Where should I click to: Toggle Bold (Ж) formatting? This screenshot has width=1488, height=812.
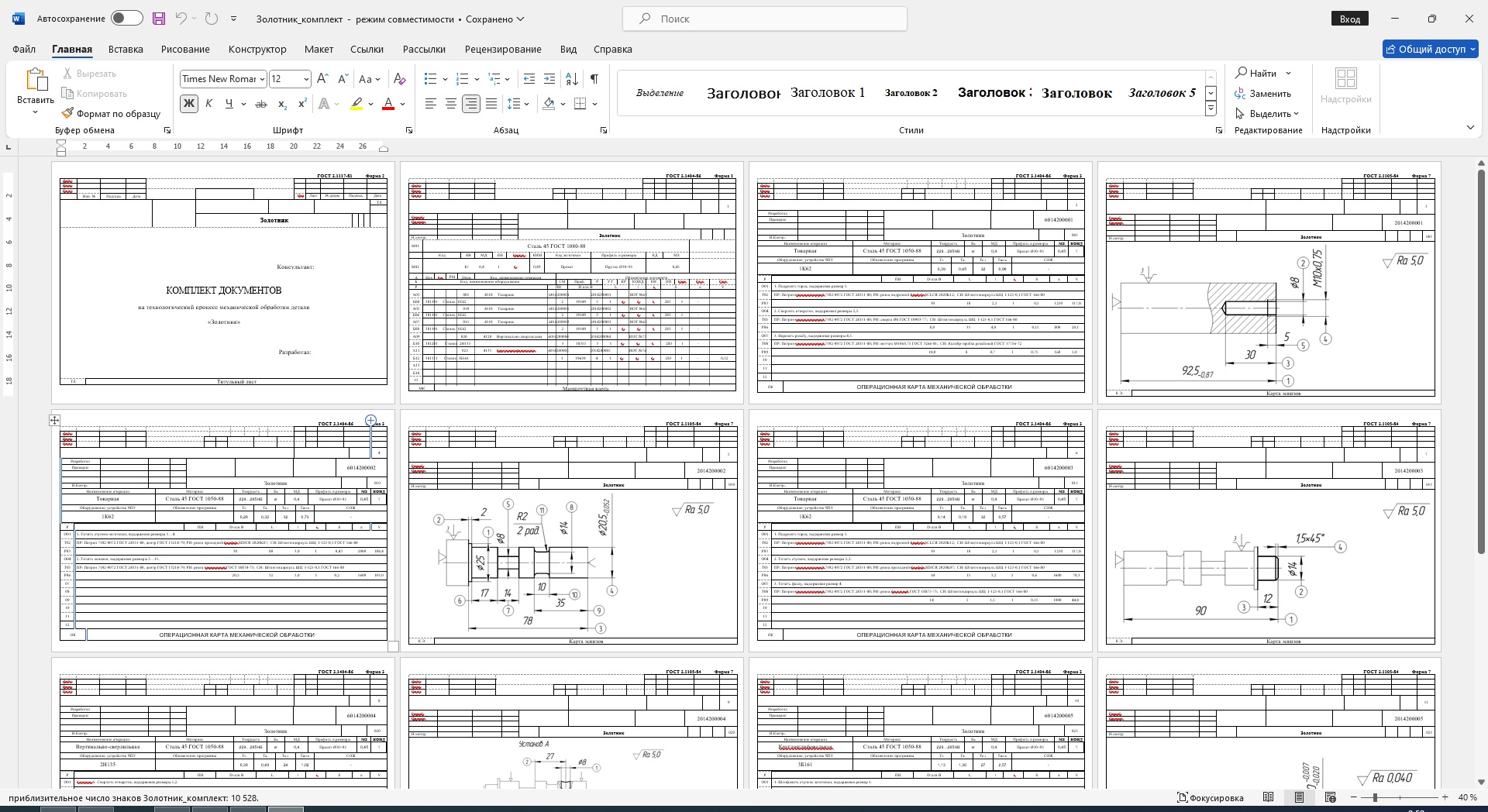(188, 104)
